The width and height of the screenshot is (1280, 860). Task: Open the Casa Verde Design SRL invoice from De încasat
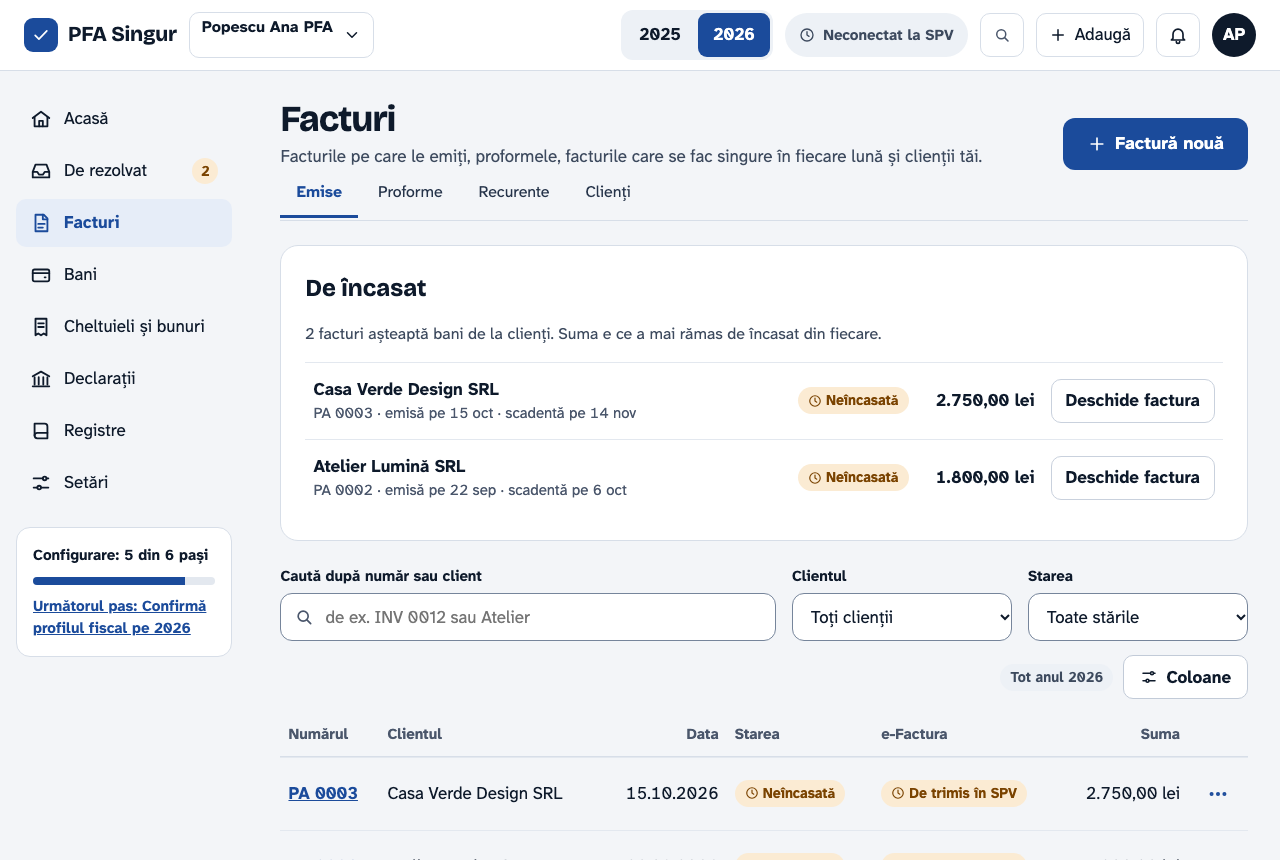click(1132, 401)
